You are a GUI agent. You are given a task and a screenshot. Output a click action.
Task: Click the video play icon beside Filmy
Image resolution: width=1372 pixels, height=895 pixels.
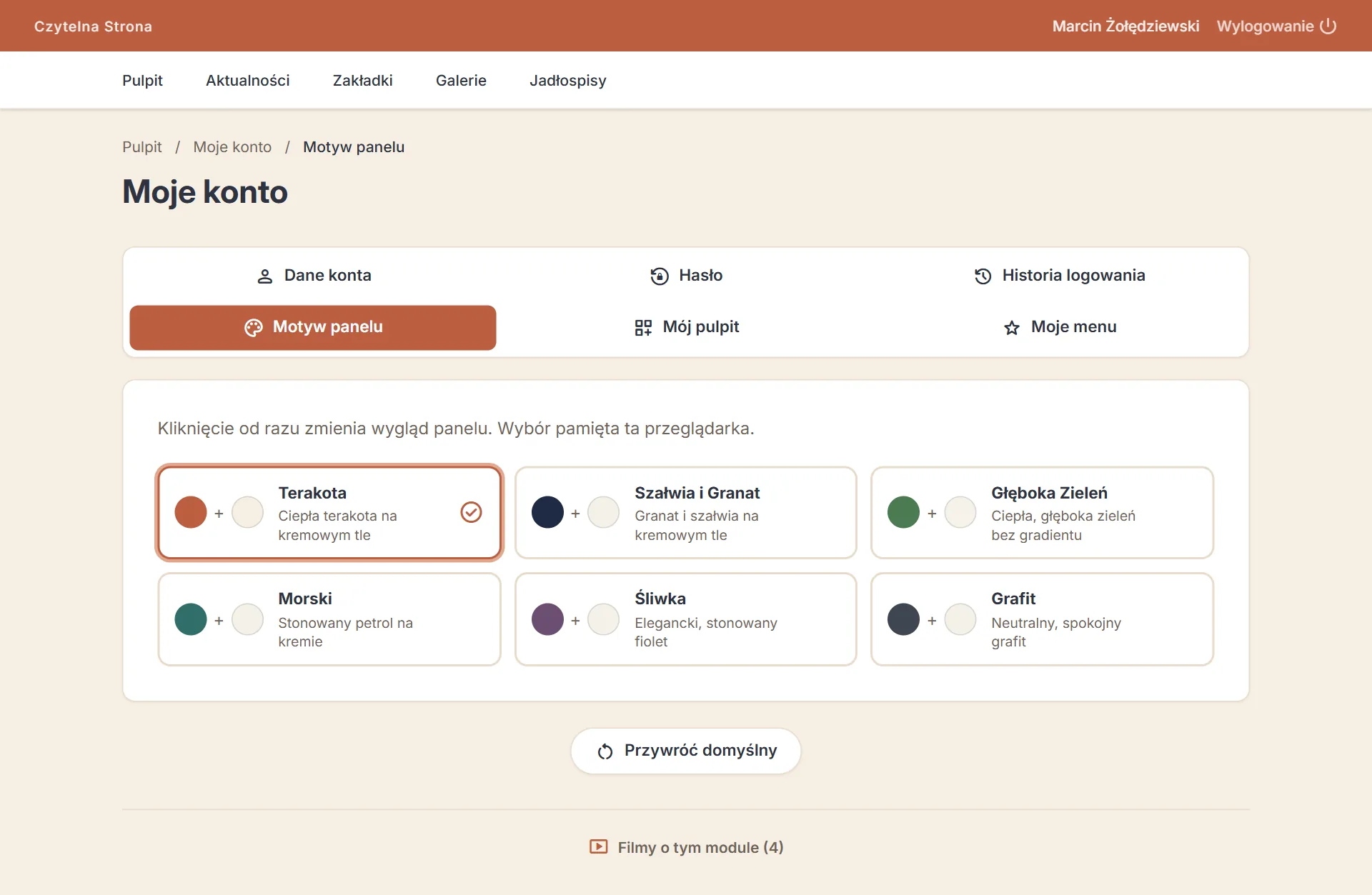click(x=599, y=847)
